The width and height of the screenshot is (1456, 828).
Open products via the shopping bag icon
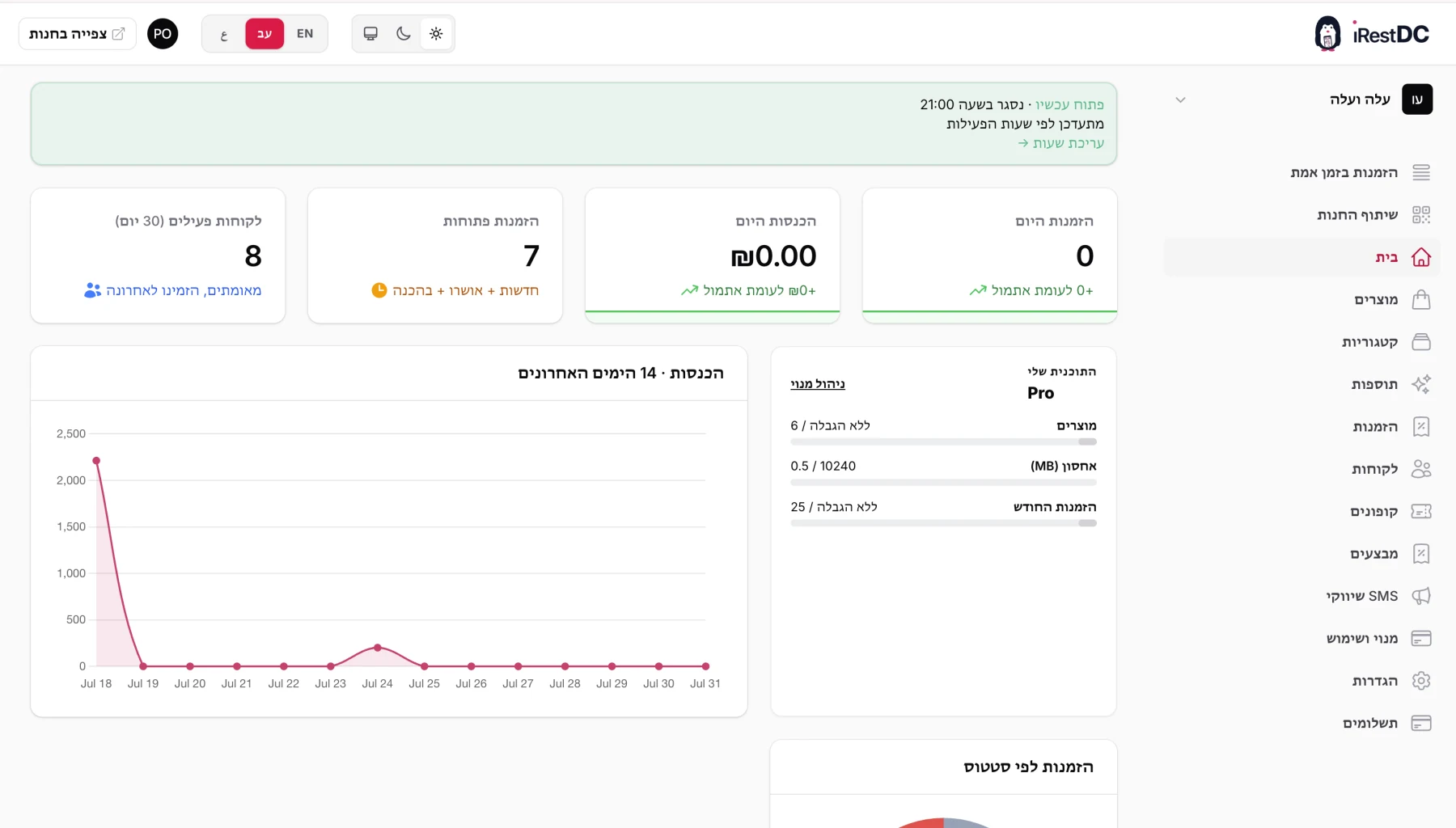pos(1421,300)
